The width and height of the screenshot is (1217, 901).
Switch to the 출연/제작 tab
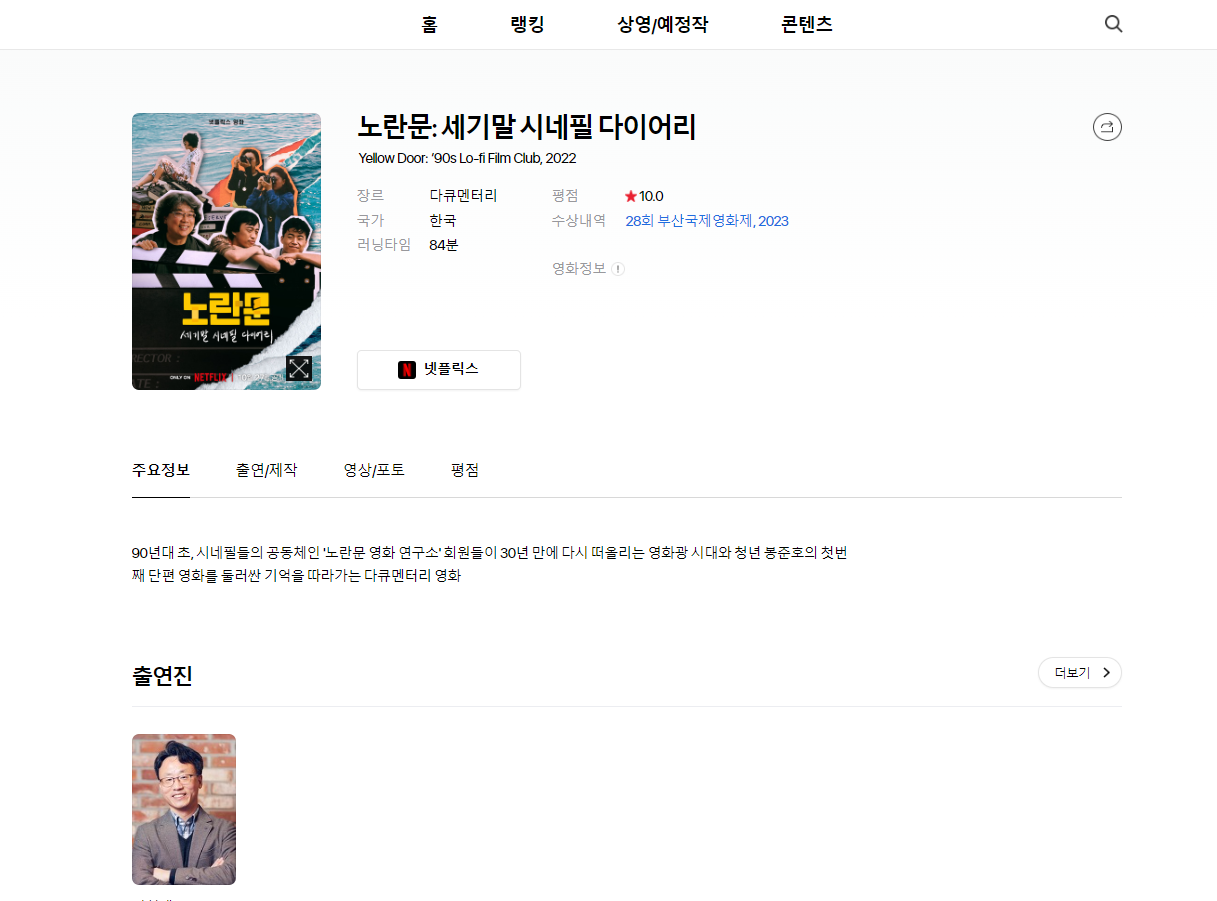click(266, 470)
